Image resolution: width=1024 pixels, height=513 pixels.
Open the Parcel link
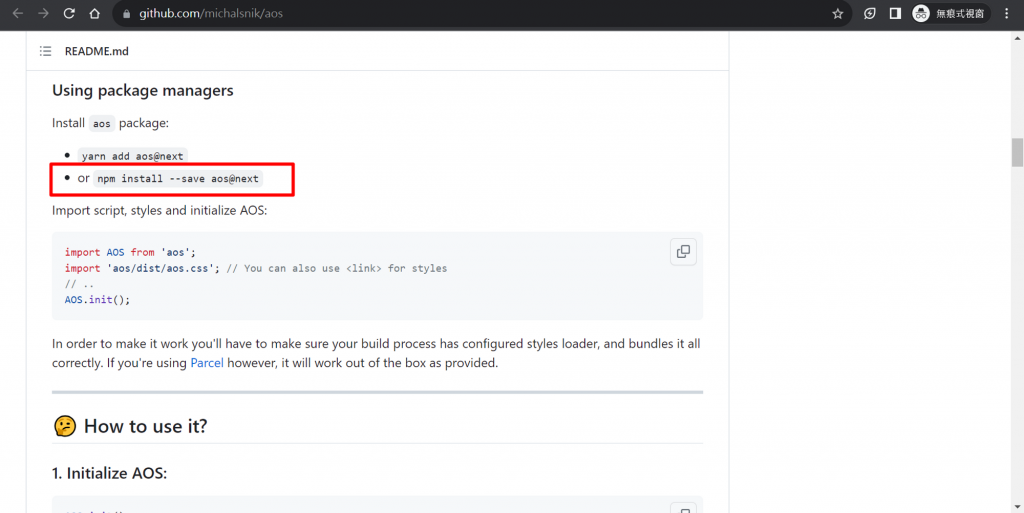click(x=207, y=363)
